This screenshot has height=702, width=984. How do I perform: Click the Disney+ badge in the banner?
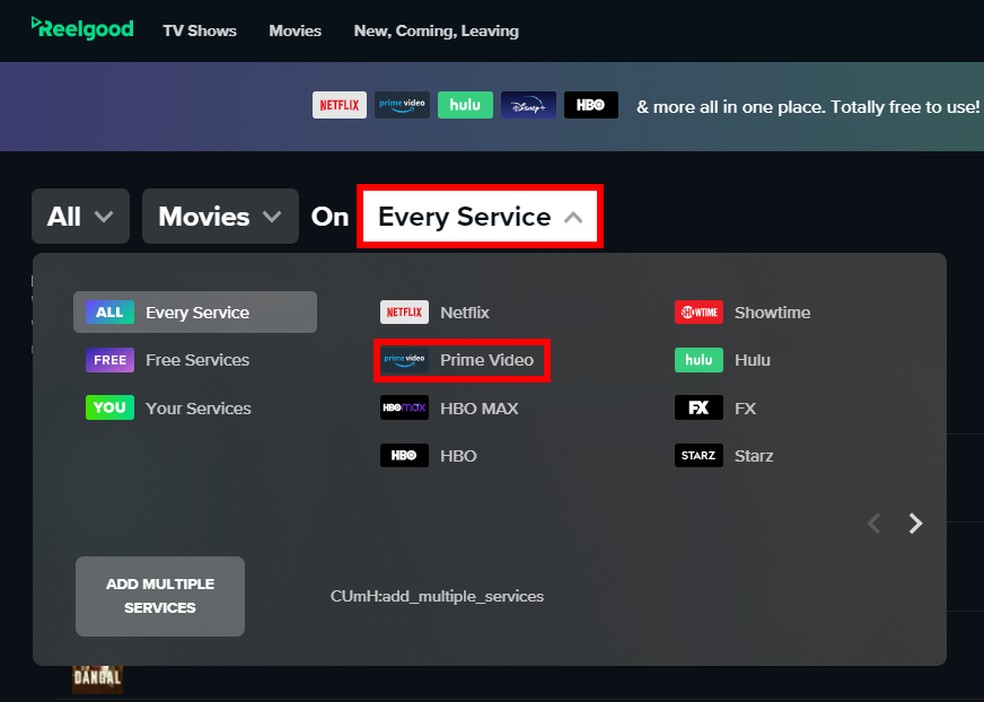click(x=528, y=104)
